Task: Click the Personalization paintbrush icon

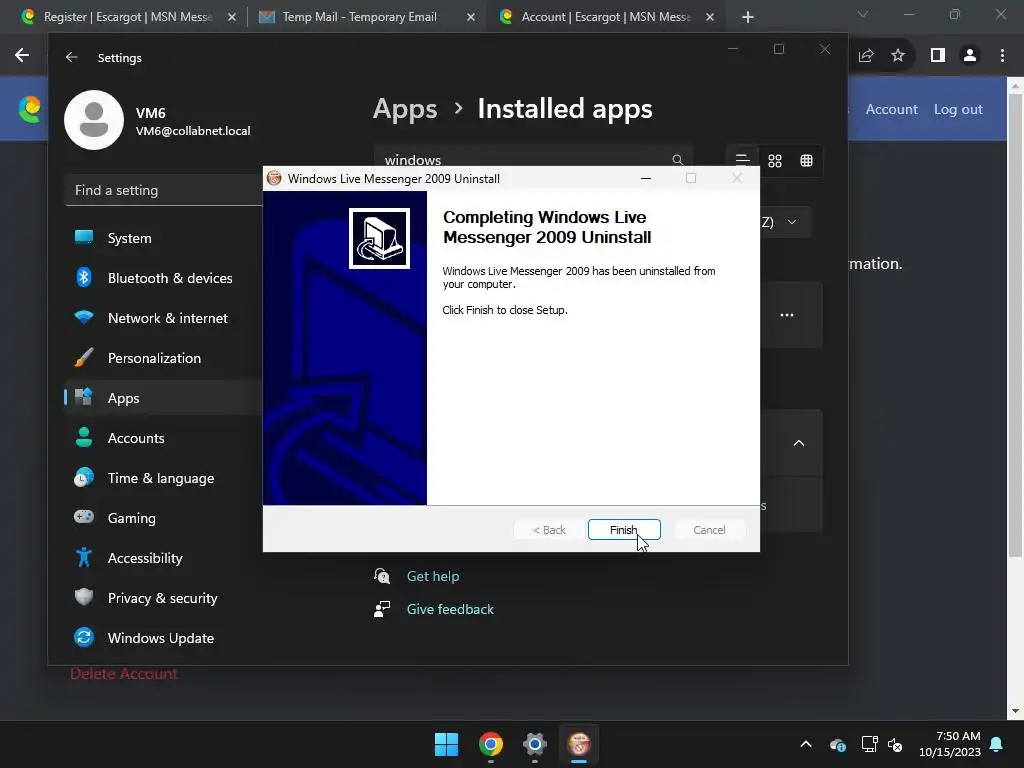Action: click(84, 357)
